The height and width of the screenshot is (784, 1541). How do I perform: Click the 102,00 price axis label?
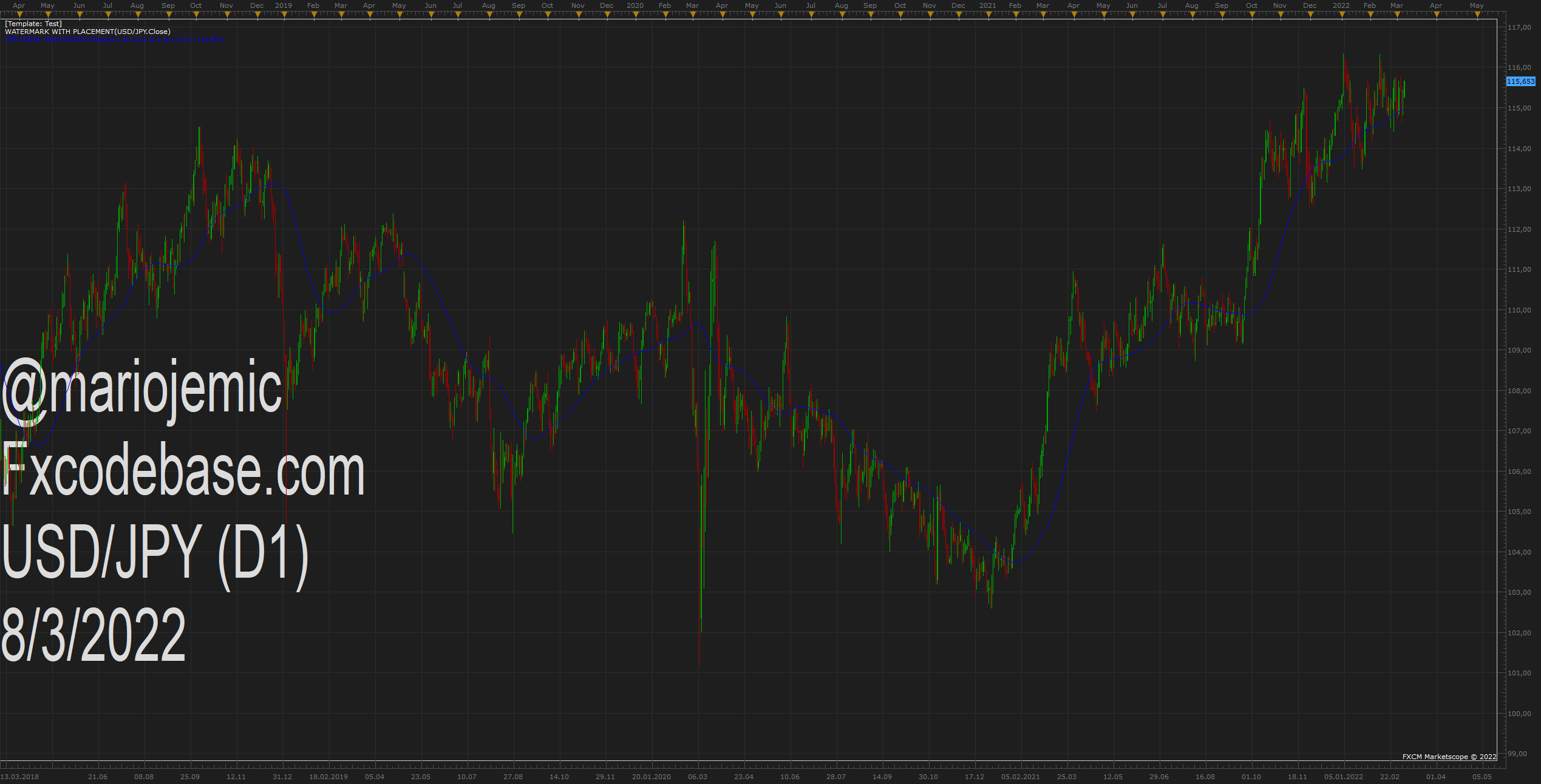coord(1520,633)
